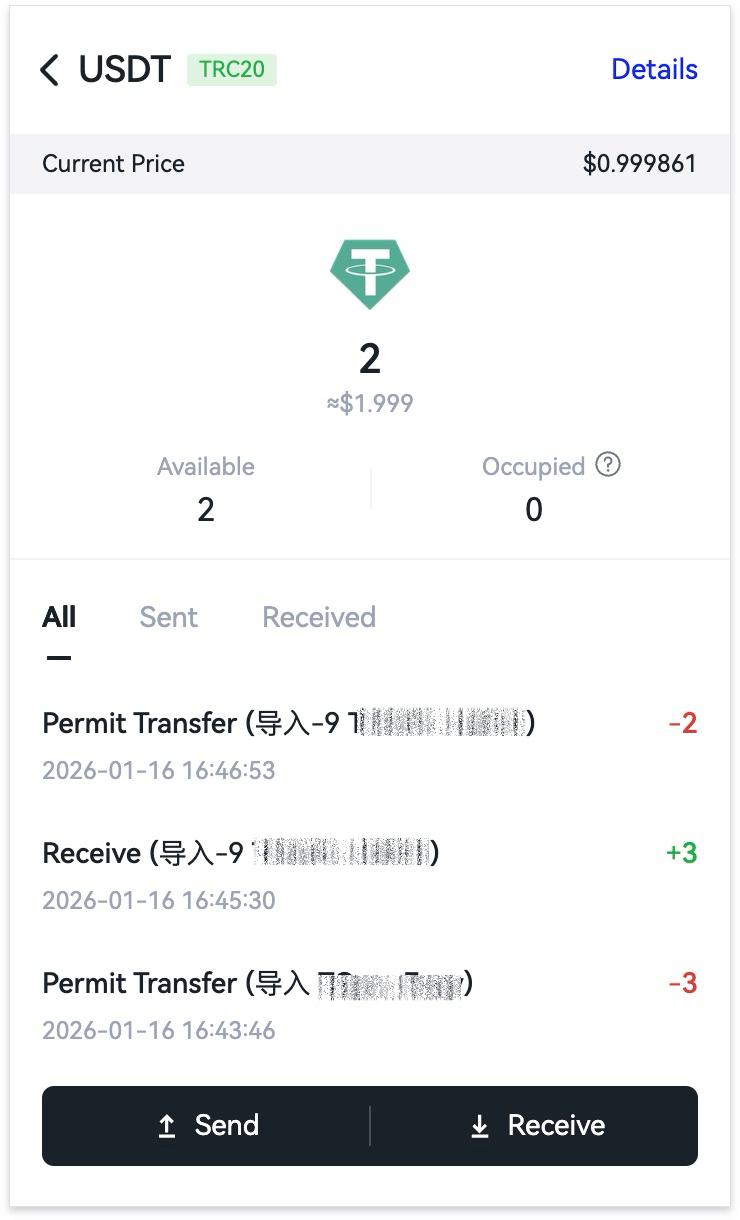This screenshot has width=740, height=1220.
Task: Click the USDT title text
Action: [x=125, y=70]
